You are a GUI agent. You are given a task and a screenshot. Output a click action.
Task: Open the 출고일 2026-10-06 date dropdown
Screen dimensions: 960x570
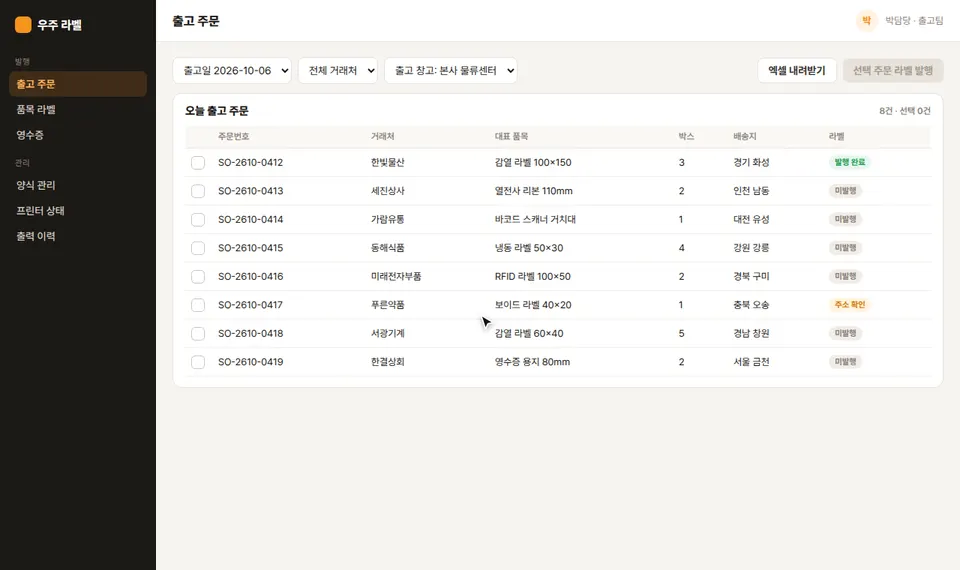click(x=232, y=70)
